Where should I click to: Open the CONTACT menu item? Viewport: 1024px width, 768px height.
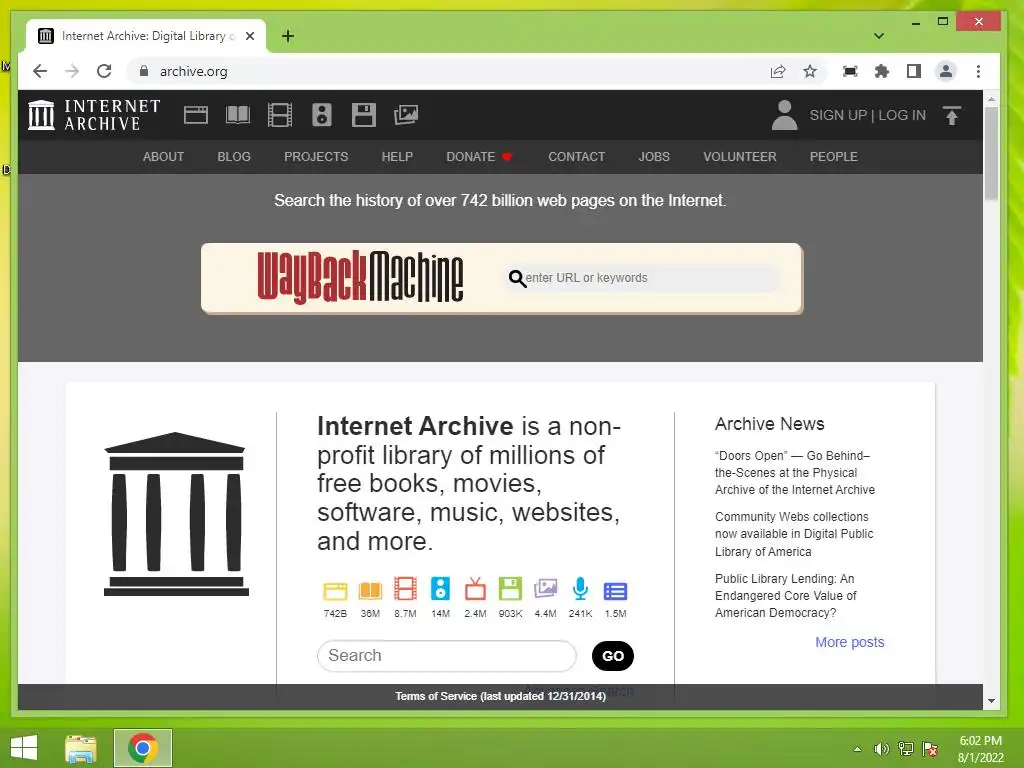(x=577, y=157)
